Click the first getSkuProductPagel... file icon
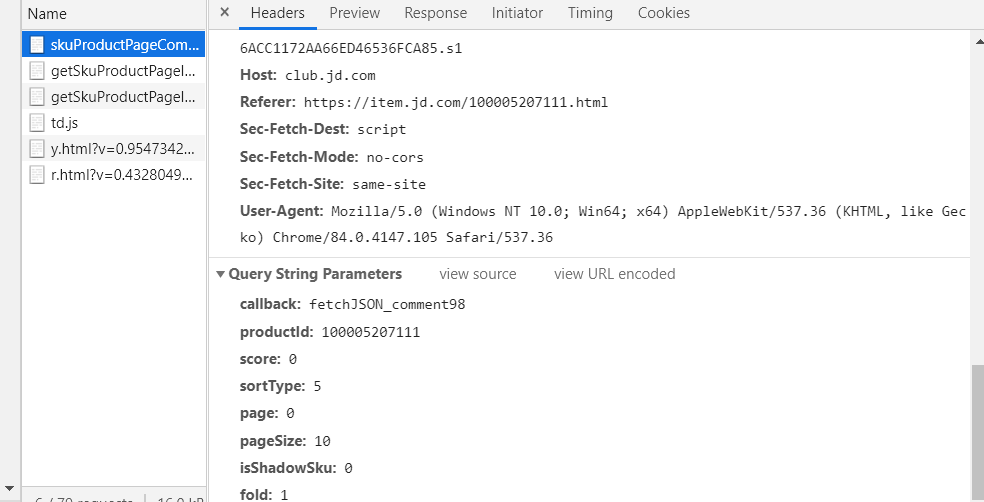This screenshot has width=984, height=502. coord(37,71)
